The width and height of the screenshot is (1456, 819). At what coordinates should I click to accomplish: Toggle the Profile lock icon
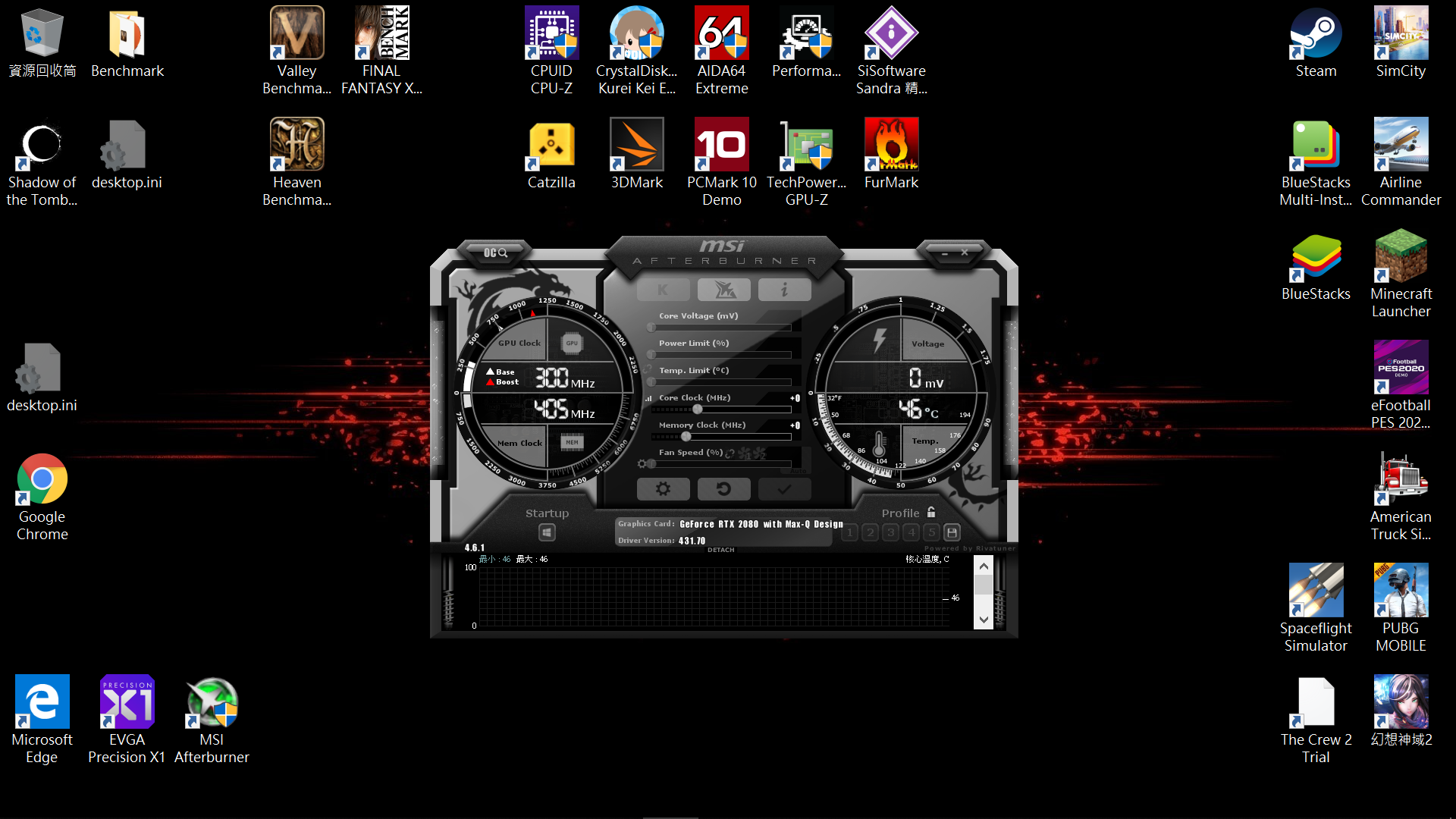click(931, 513)
